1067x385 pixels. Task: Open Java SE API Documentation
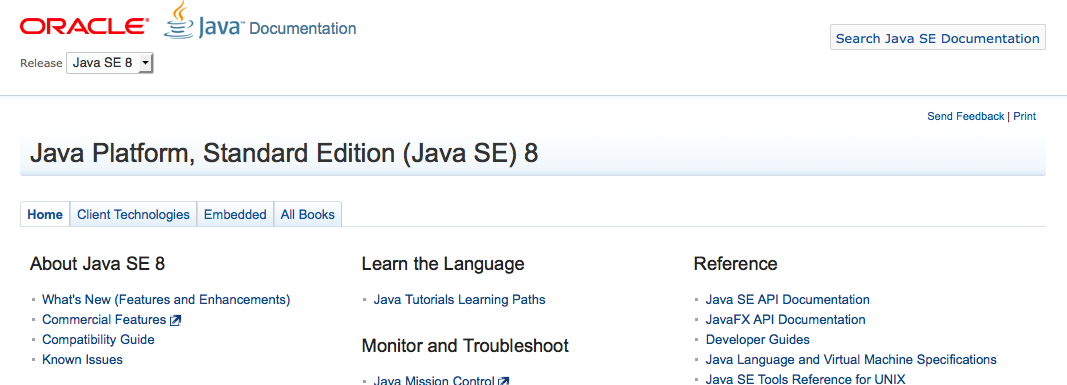[x=787, y=299]
